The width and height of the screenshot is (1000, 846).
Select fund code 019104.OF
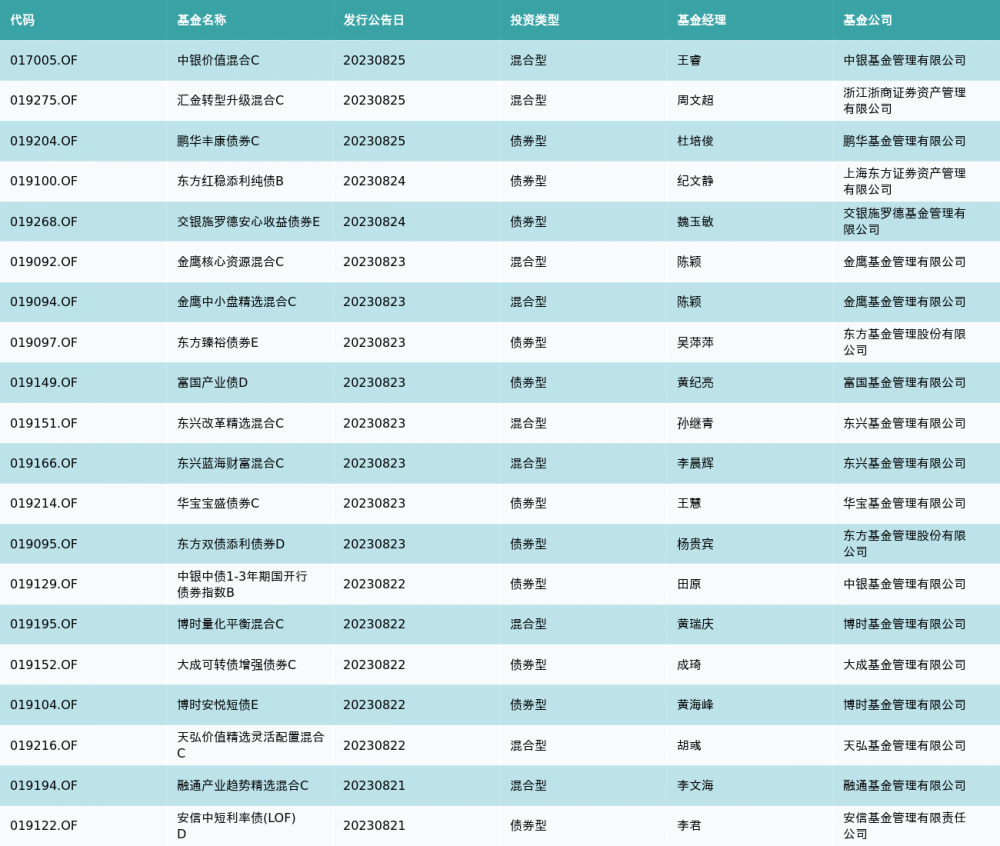[43, 704]
